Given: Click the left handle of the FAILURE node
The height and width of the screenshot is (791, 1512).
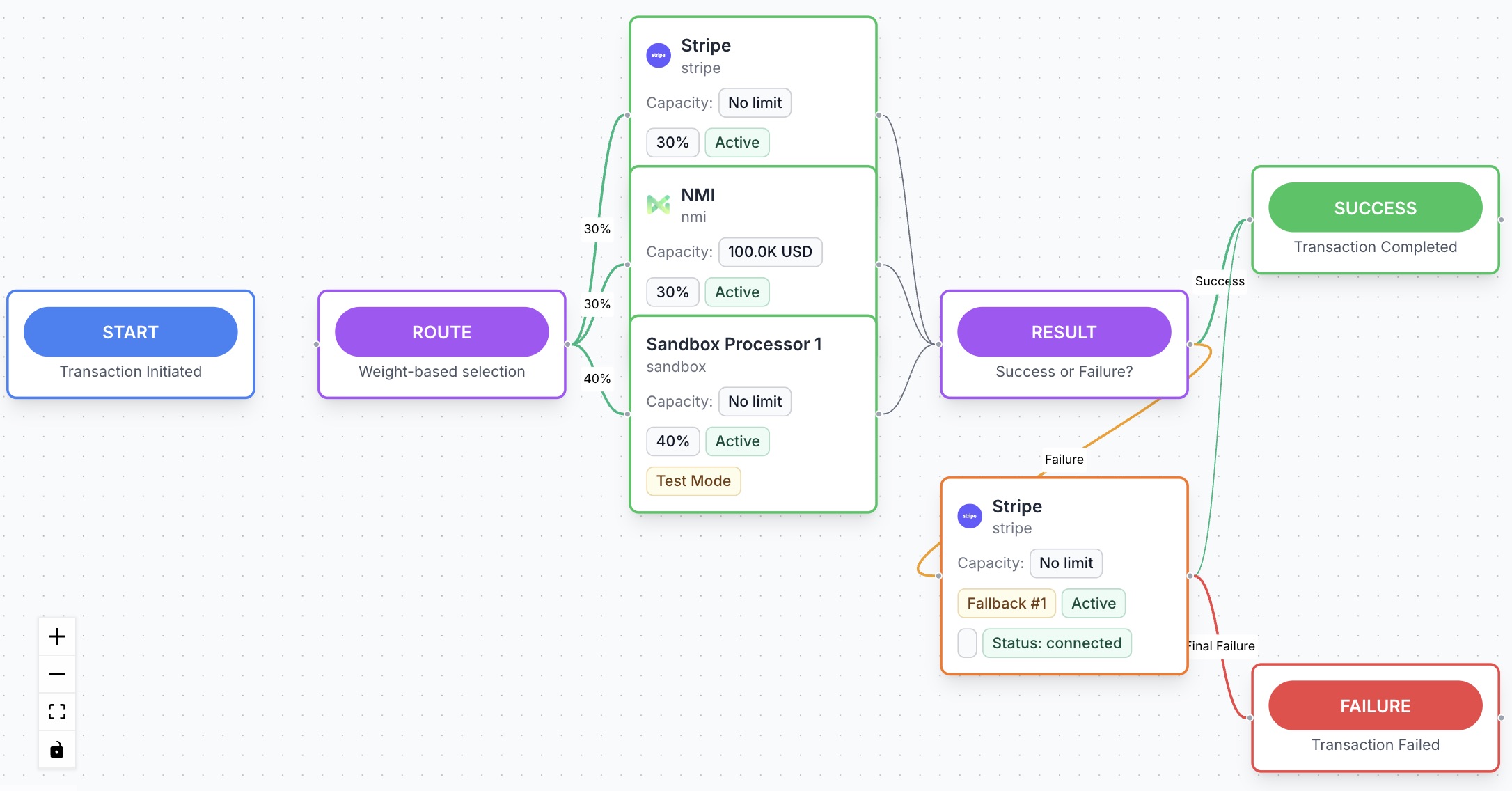Looking at the screenshot, I should 1250,718.
